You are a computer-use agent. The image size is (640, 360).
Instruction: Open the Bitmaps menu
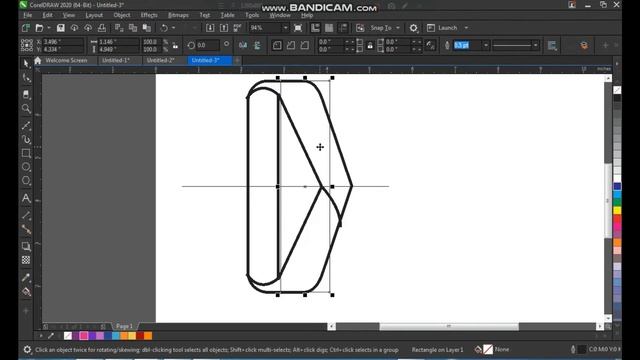pyautogui.click(x=178, y=15)
